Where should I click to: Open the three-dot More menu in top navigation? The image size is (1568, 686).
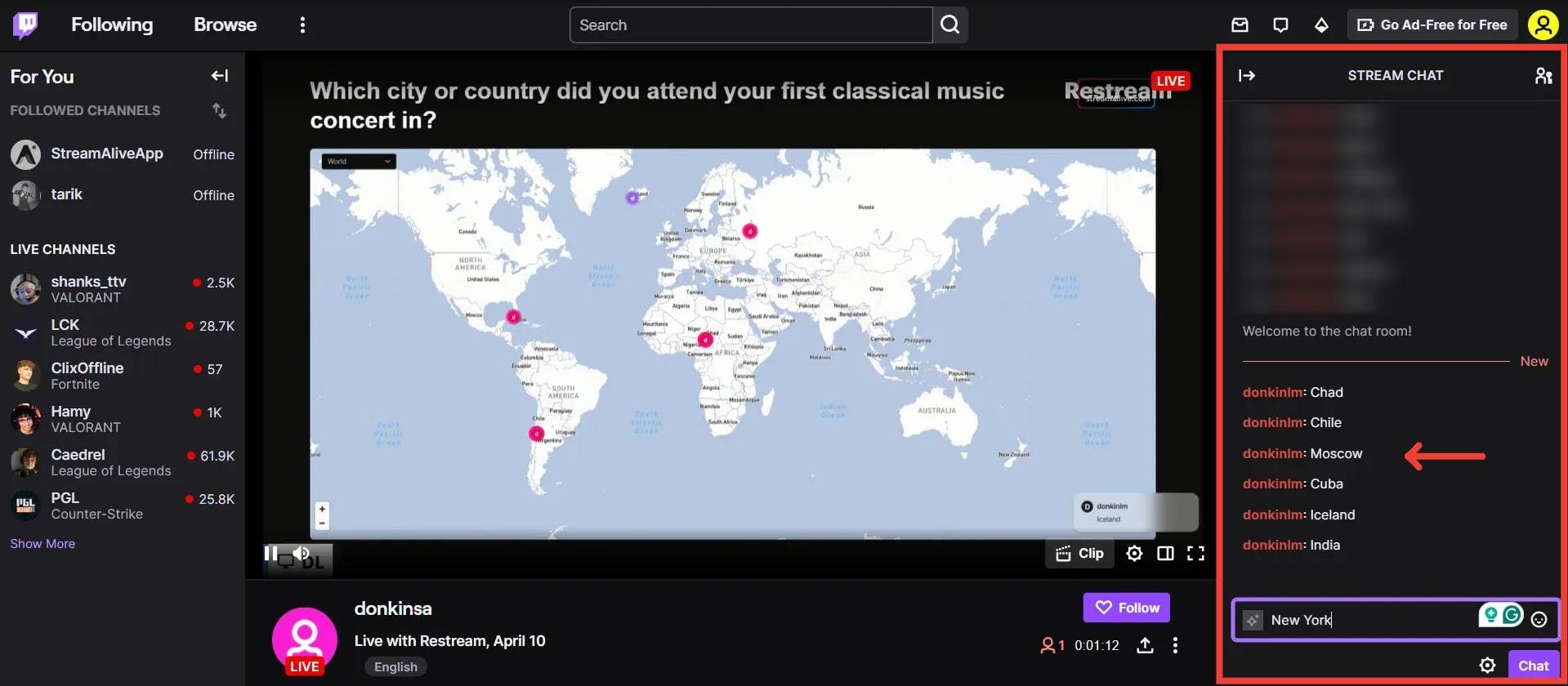[302, 25]
